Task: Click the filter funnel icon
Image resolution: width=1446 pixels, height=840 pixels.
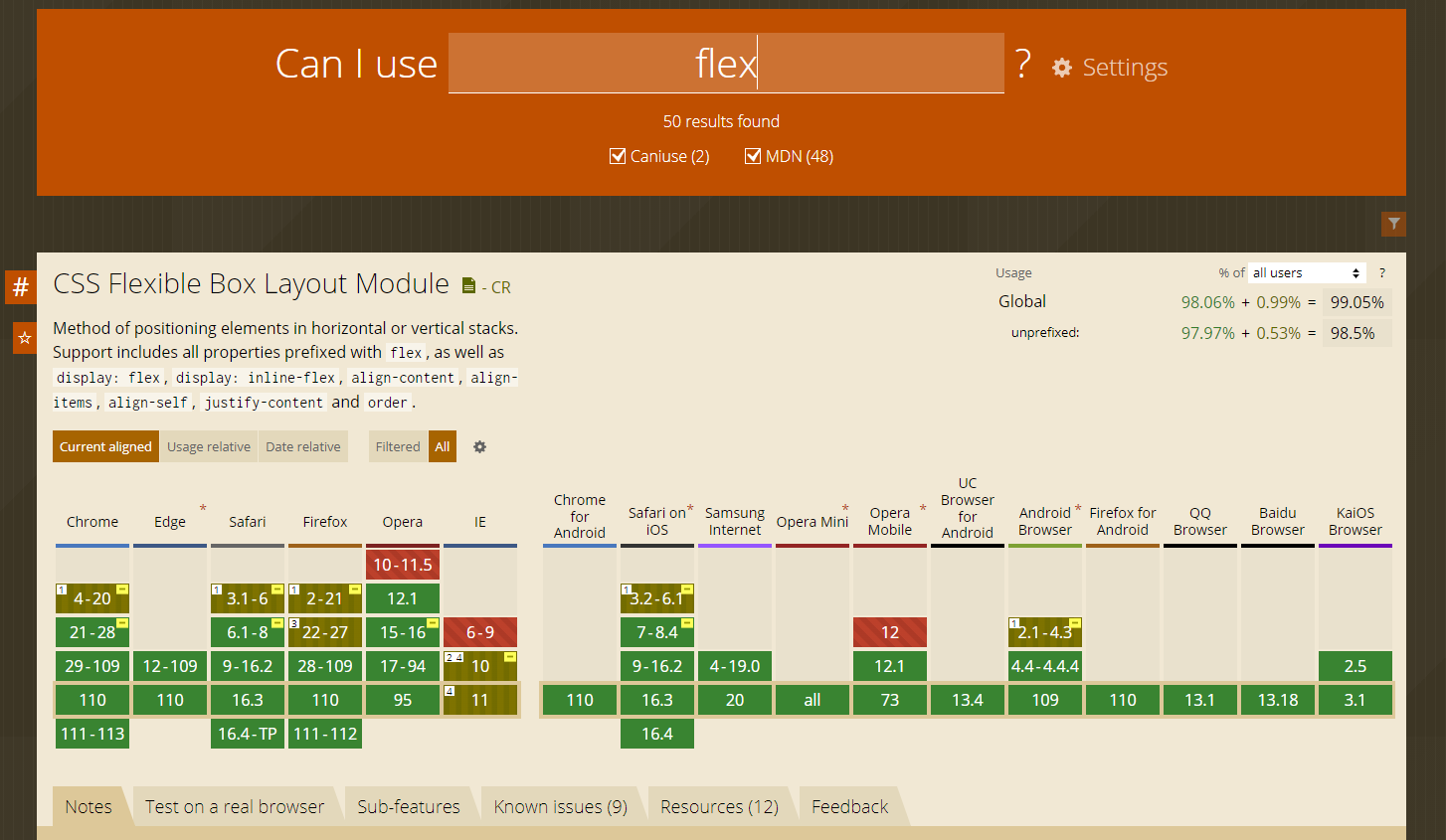Action: 1393,224
